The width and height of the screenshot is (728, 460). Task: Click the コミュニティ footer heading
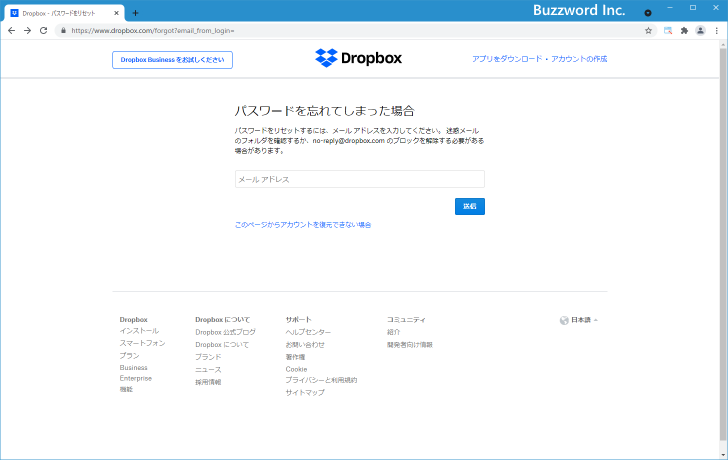(x=406, y=320)
